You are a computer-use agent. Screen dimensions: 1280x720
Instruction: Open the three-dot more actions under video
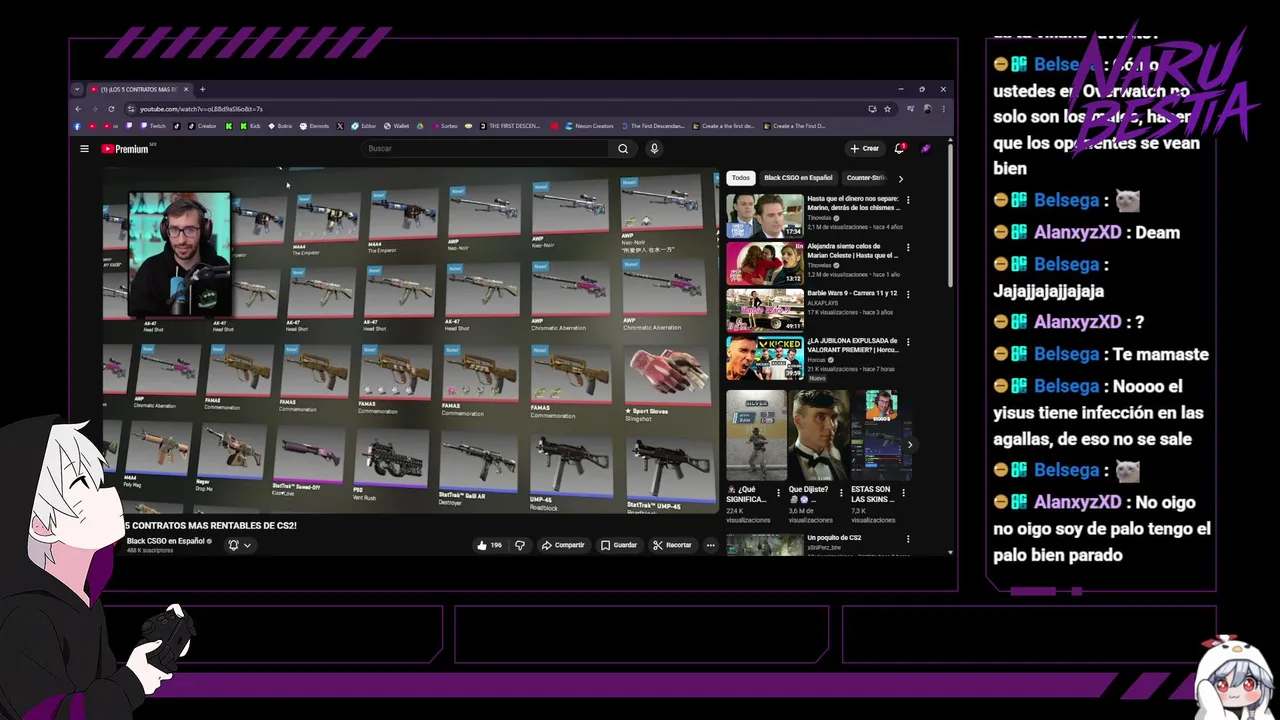[711, 545]
